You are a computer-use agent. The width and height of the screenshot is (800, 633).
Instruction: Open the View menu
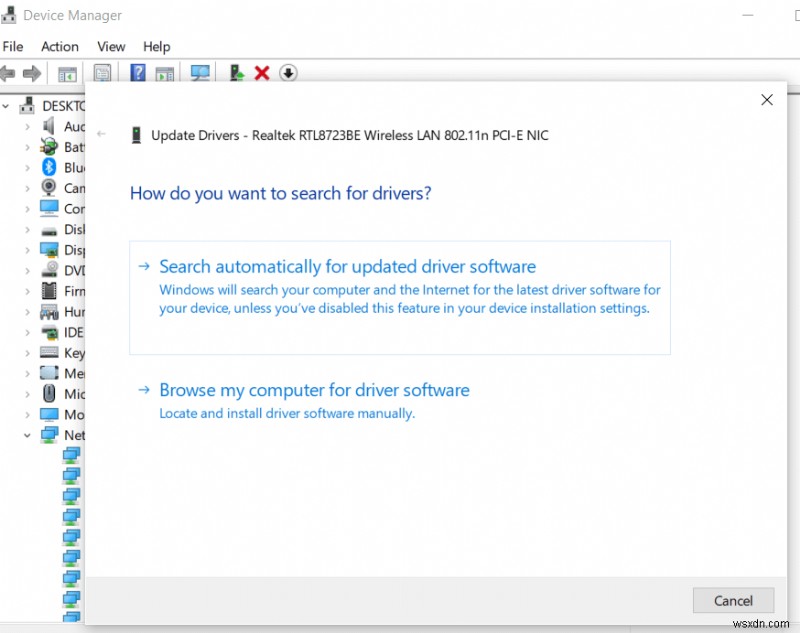coord(110,46)
